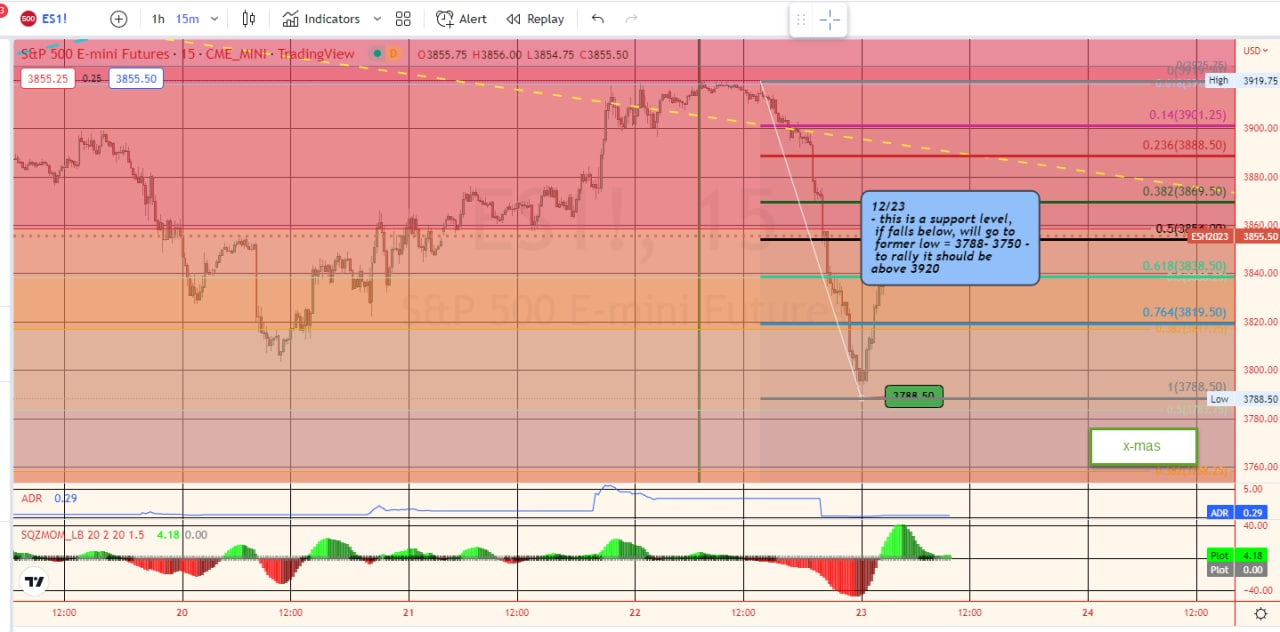Click the TradingView logo in the chart corner
Image resolution: width=1280 pixels, height=632 pixels.
(x=34, y=581)
